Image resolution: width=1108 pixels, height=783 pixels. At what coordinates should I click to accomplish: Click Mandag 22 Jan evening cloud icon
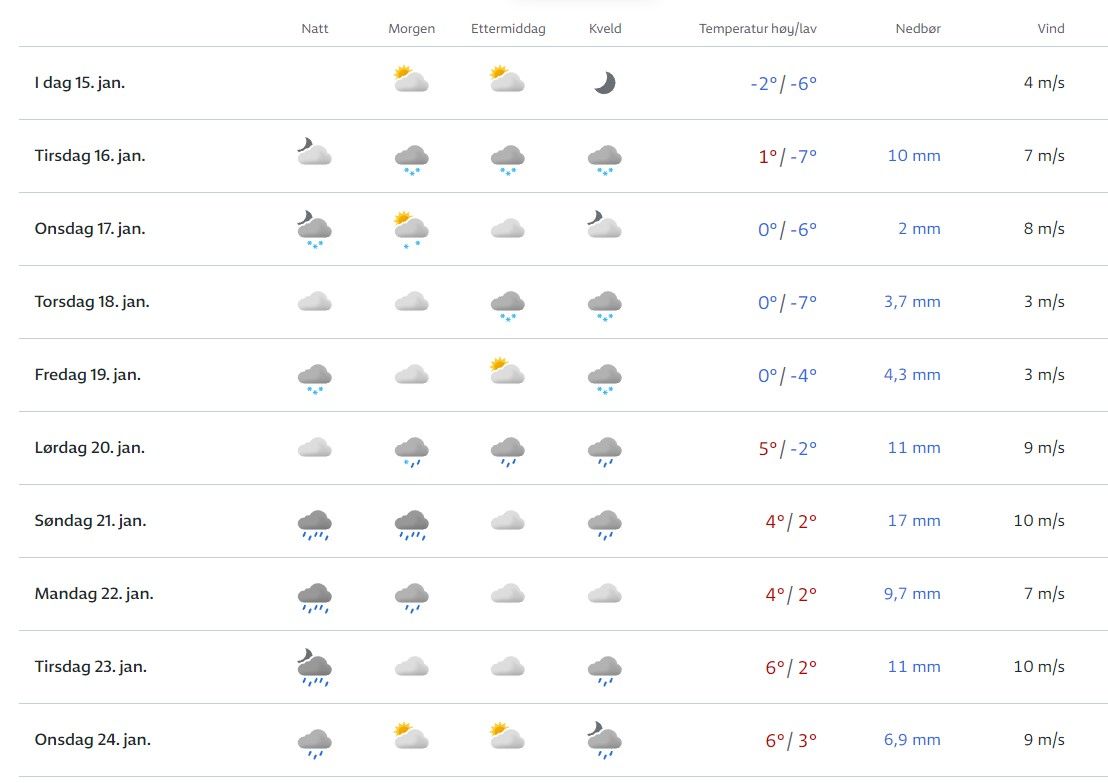[x=605, y=594]
